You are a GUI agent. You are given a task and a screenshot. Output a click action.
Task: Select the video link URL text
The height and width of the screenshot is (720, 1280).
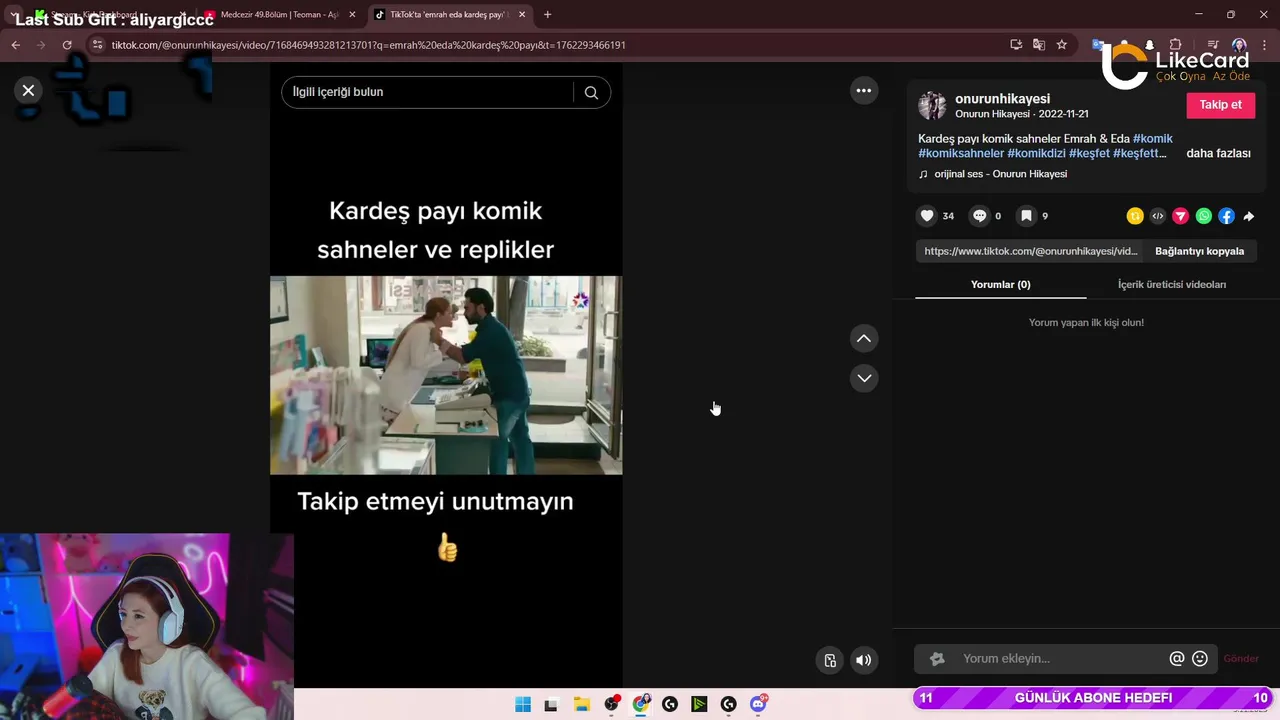[x=1031, y=251]
